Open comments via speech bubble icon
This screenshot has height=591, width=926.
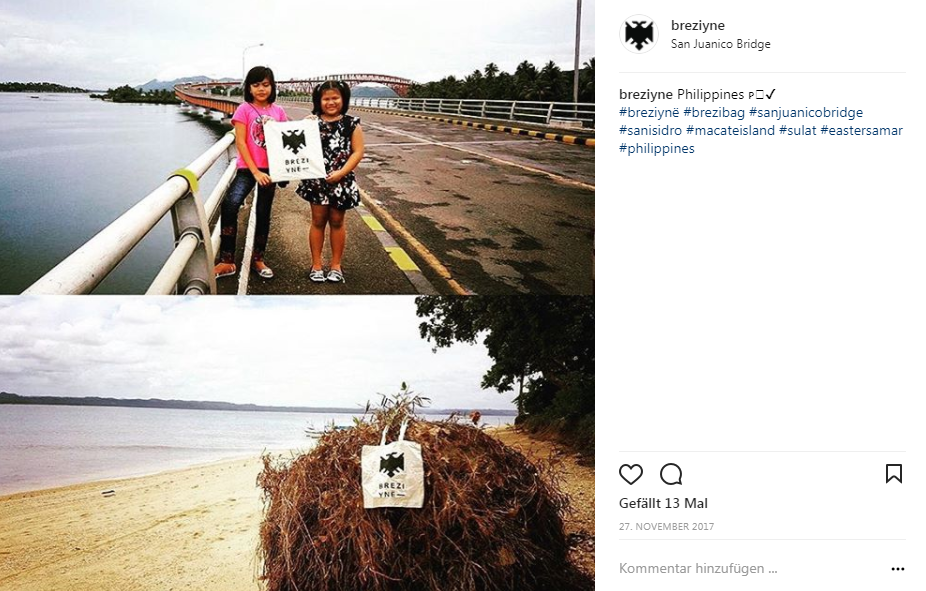click(x=671, y=474)
